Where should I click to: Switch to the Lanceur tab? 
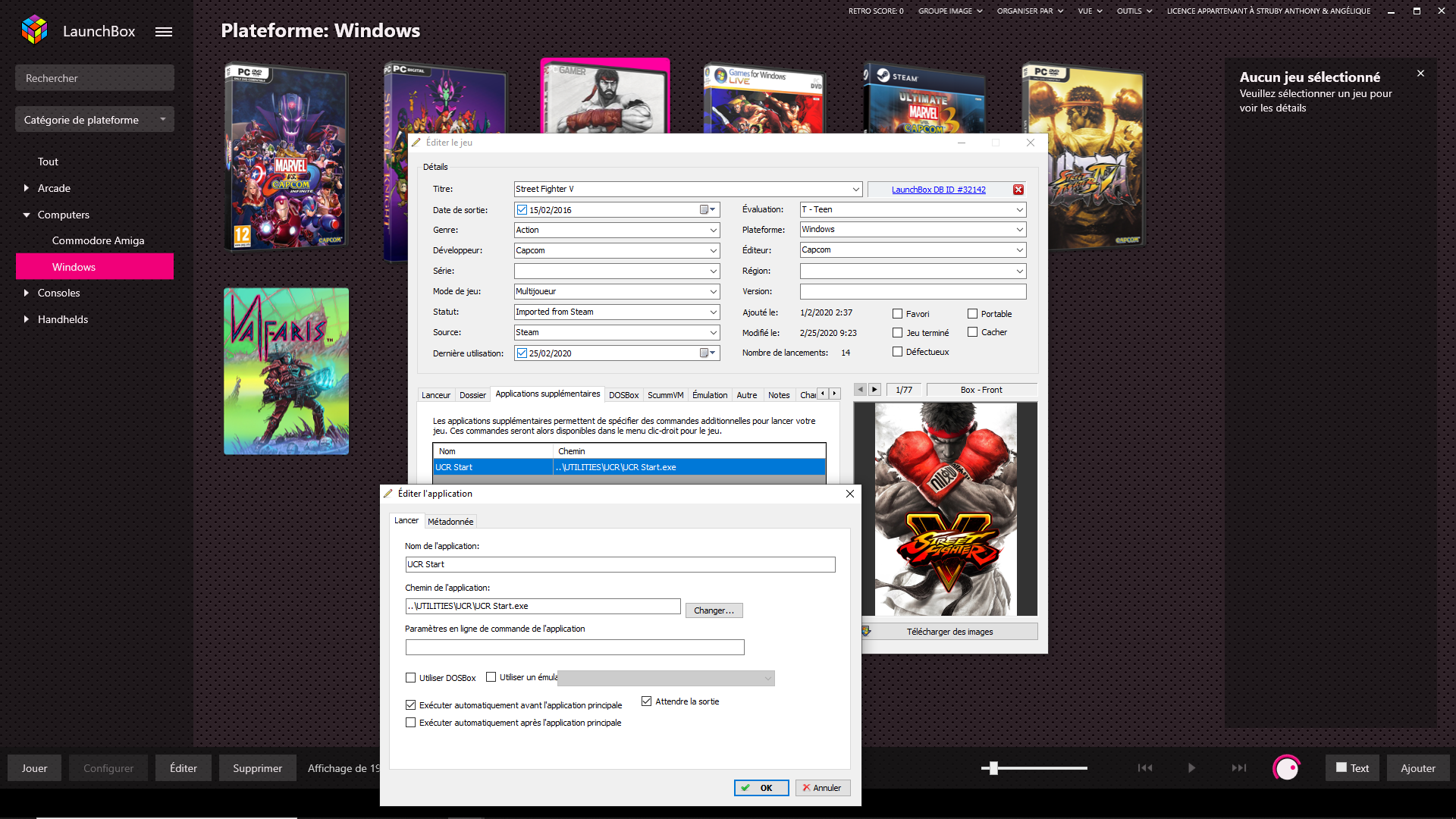pyautogui.click(x=436, y=395)
